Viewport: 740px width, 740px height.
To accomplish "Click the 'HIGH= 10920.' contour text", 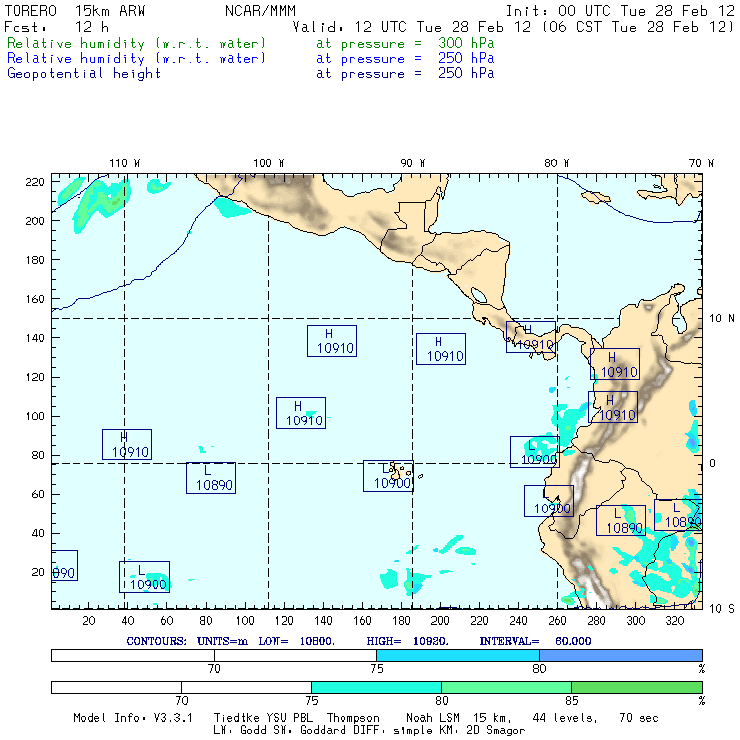I will tap(407, 641).
